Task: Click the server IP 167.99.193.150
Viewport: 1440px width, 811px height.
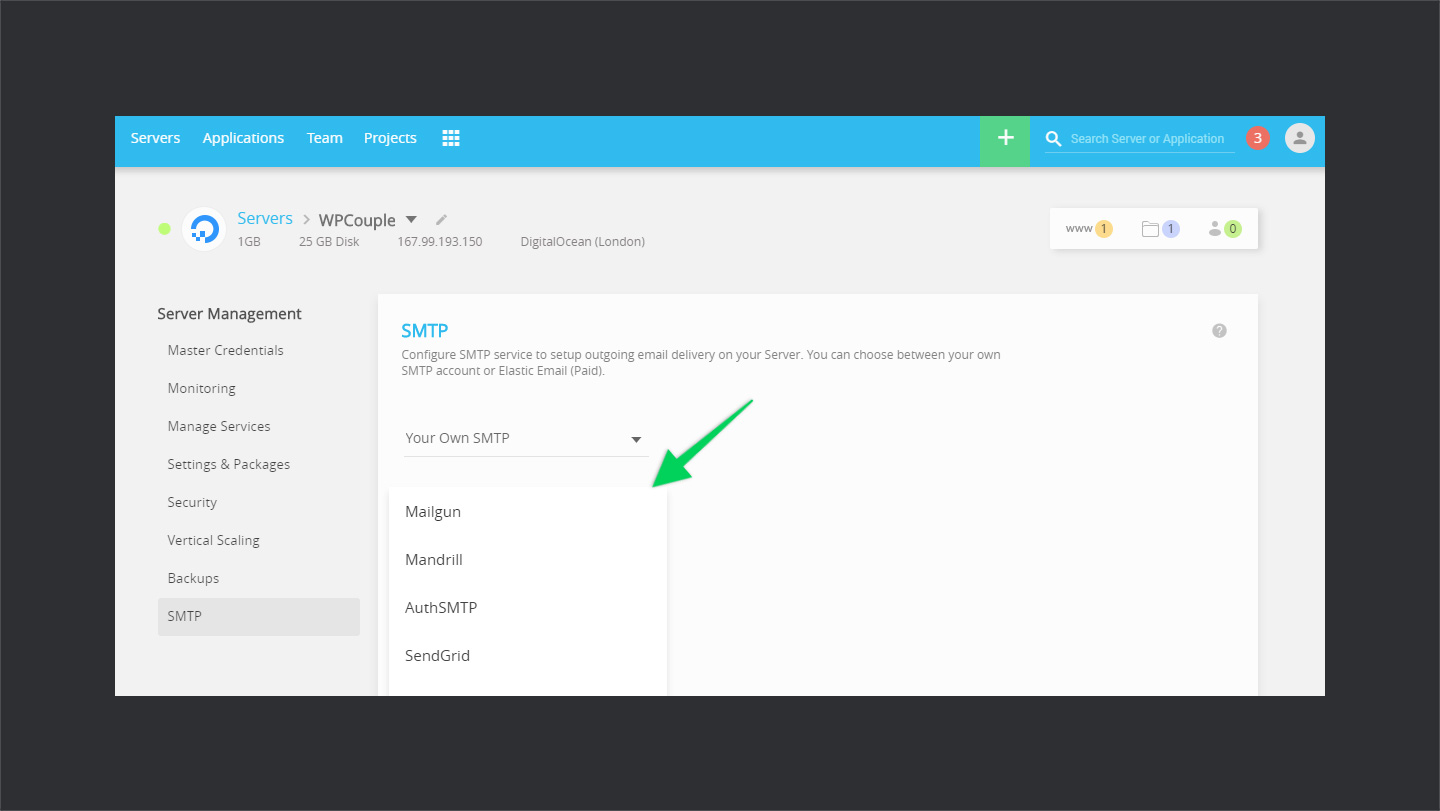Action: pos(440,242)
